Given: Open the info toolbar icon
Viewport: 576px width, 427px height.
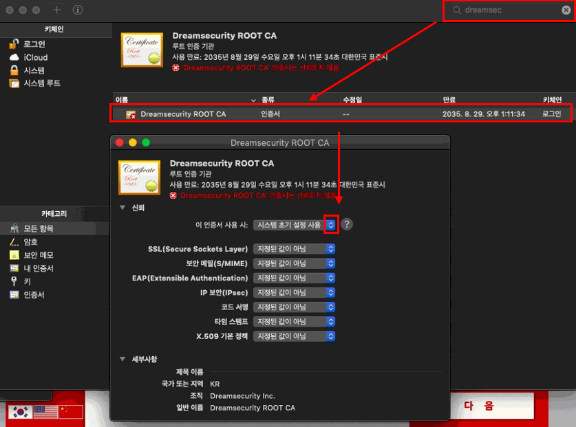Looking at the screenshot, I should 78,10.
